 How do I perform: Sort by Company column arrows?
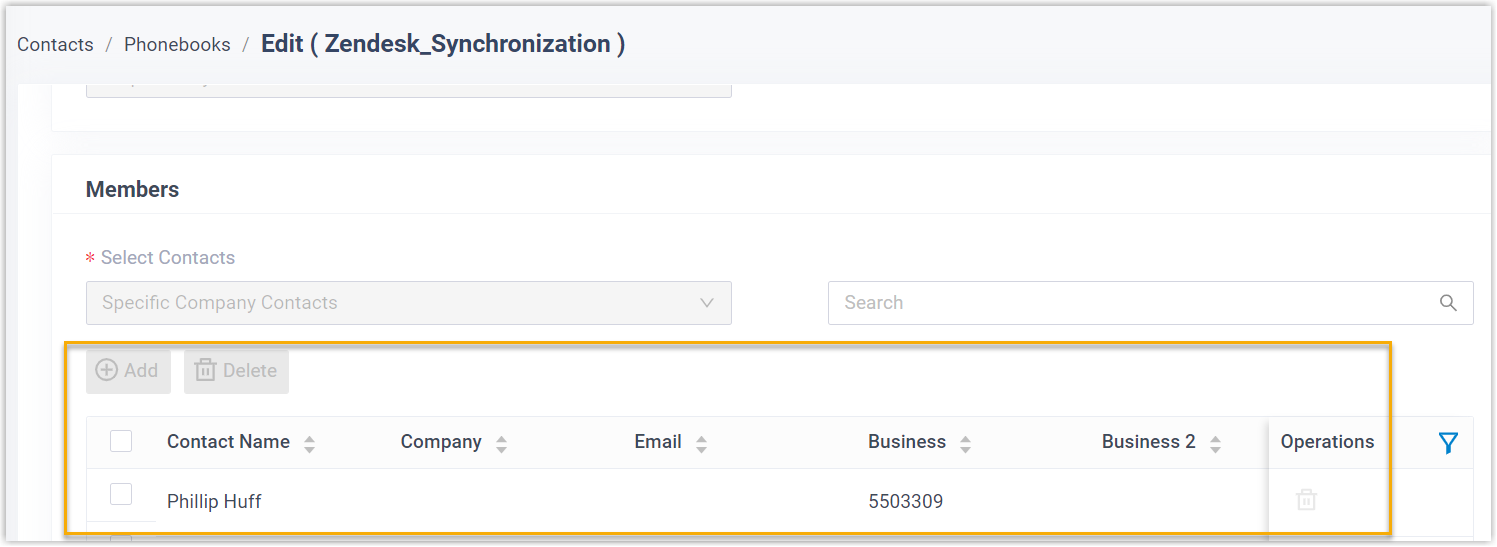501,444
